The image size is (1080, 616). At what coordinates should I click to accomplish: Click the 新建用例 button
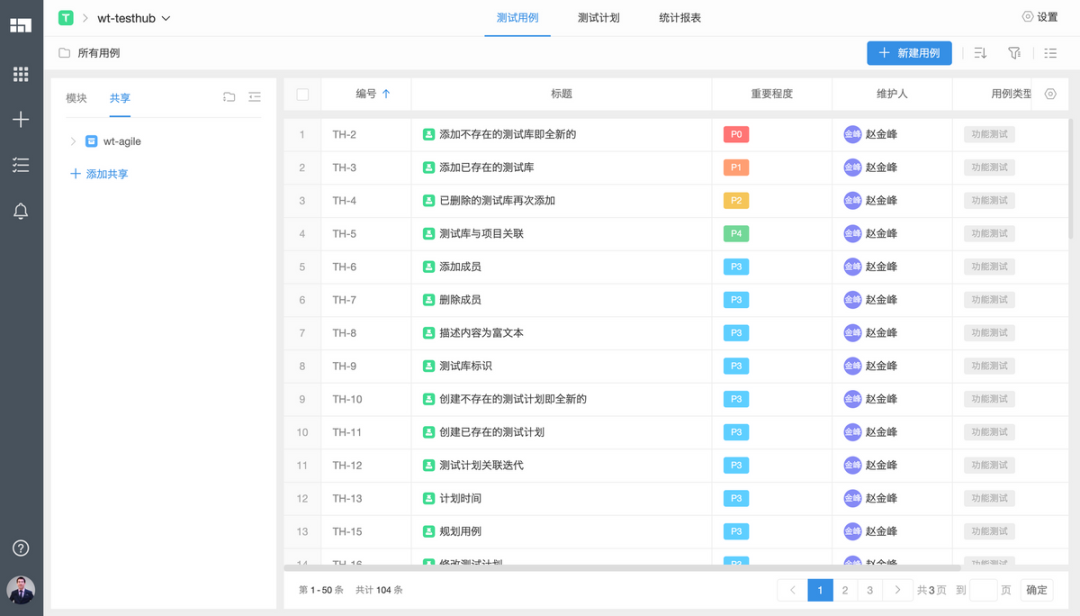pyautogui.click(x=909, y=53)
